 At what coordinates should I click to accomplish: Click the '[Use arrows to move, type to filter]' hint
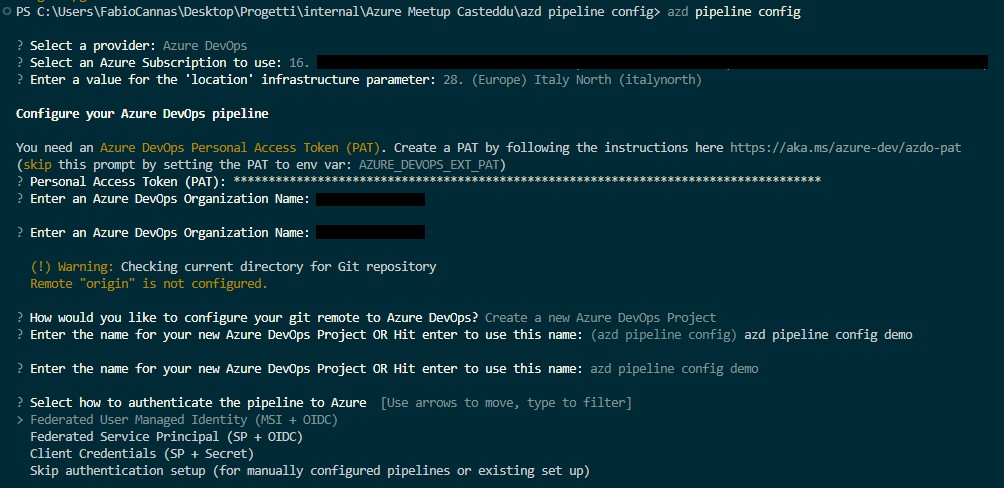click(507, 403)
